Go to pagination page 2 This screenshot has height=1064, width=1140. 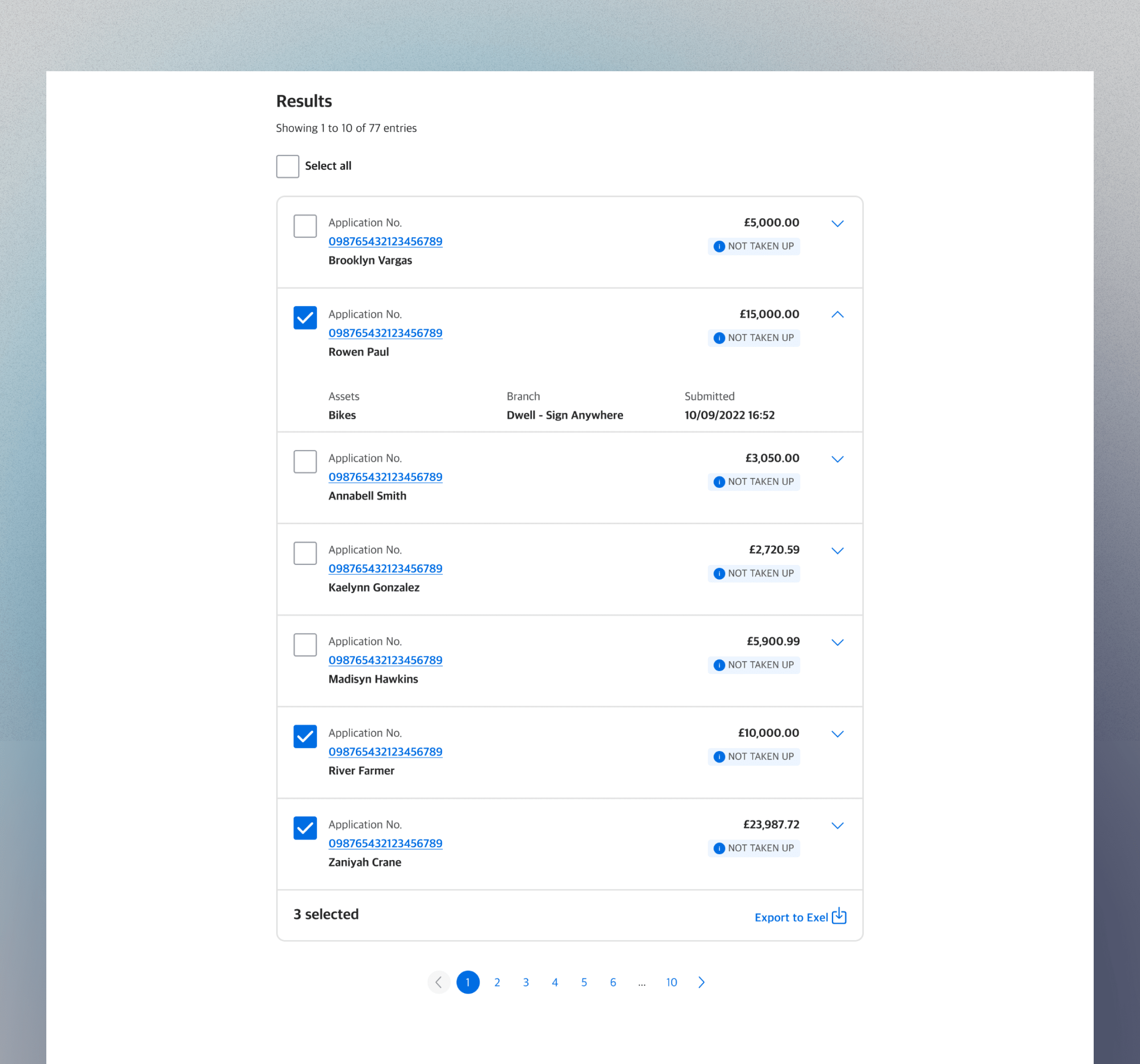[x=497, y=983]
